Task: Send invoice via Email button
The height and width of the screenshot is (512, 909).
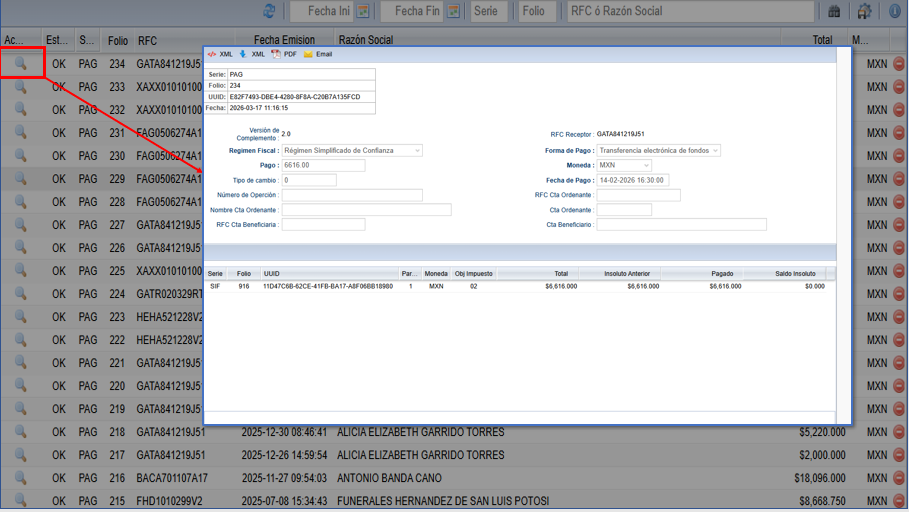Action: [317, 54]
